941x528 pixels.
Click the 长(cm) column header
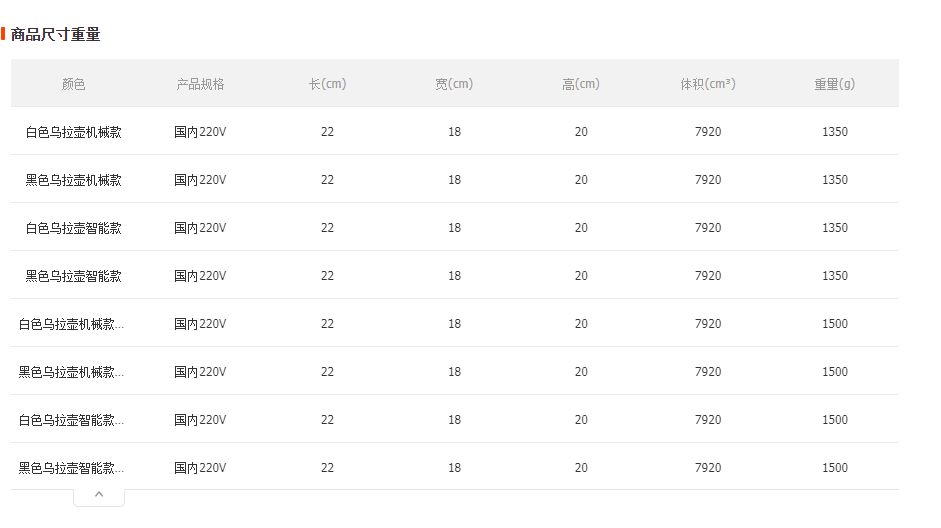(328, 84)
